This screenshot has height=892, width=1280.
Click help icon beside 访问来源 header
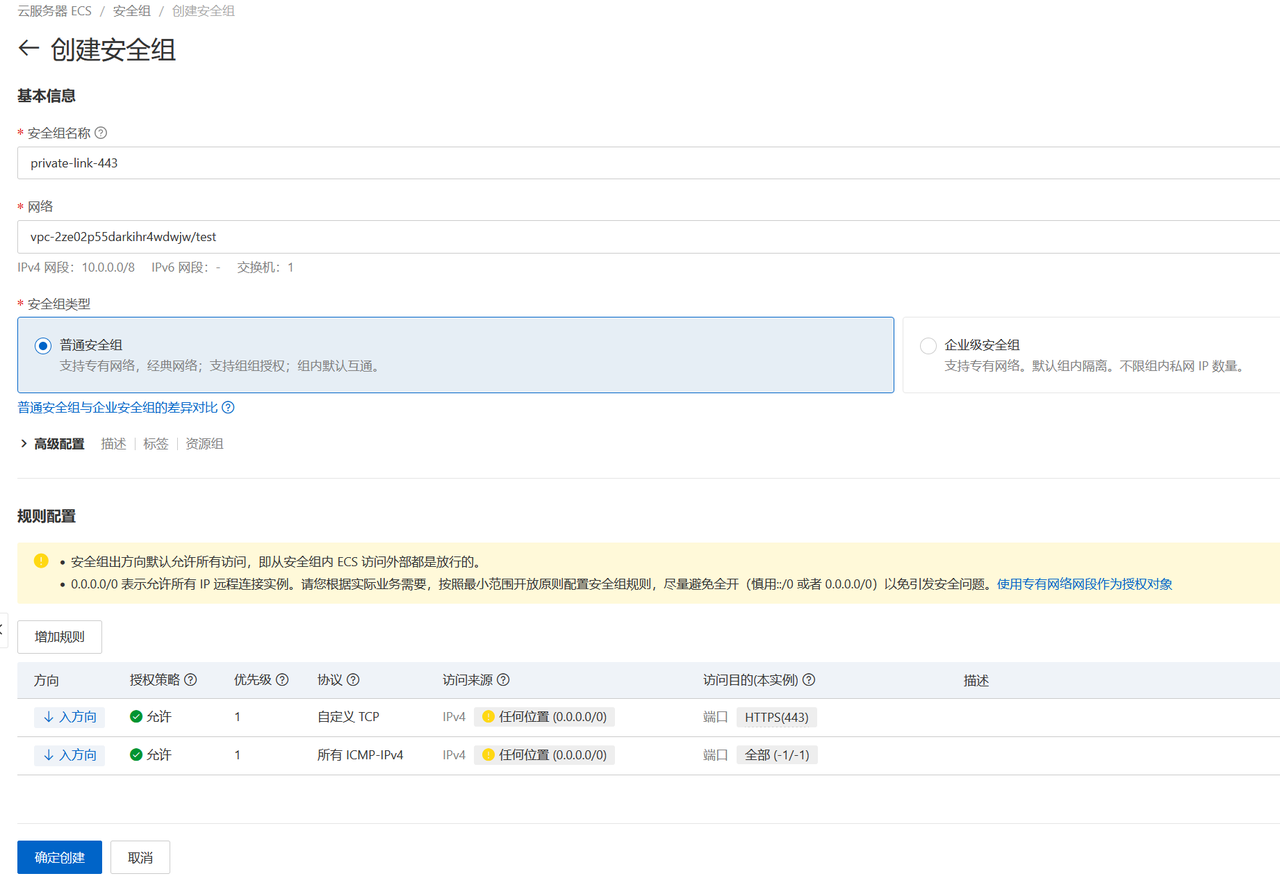[x=503, y=680]
